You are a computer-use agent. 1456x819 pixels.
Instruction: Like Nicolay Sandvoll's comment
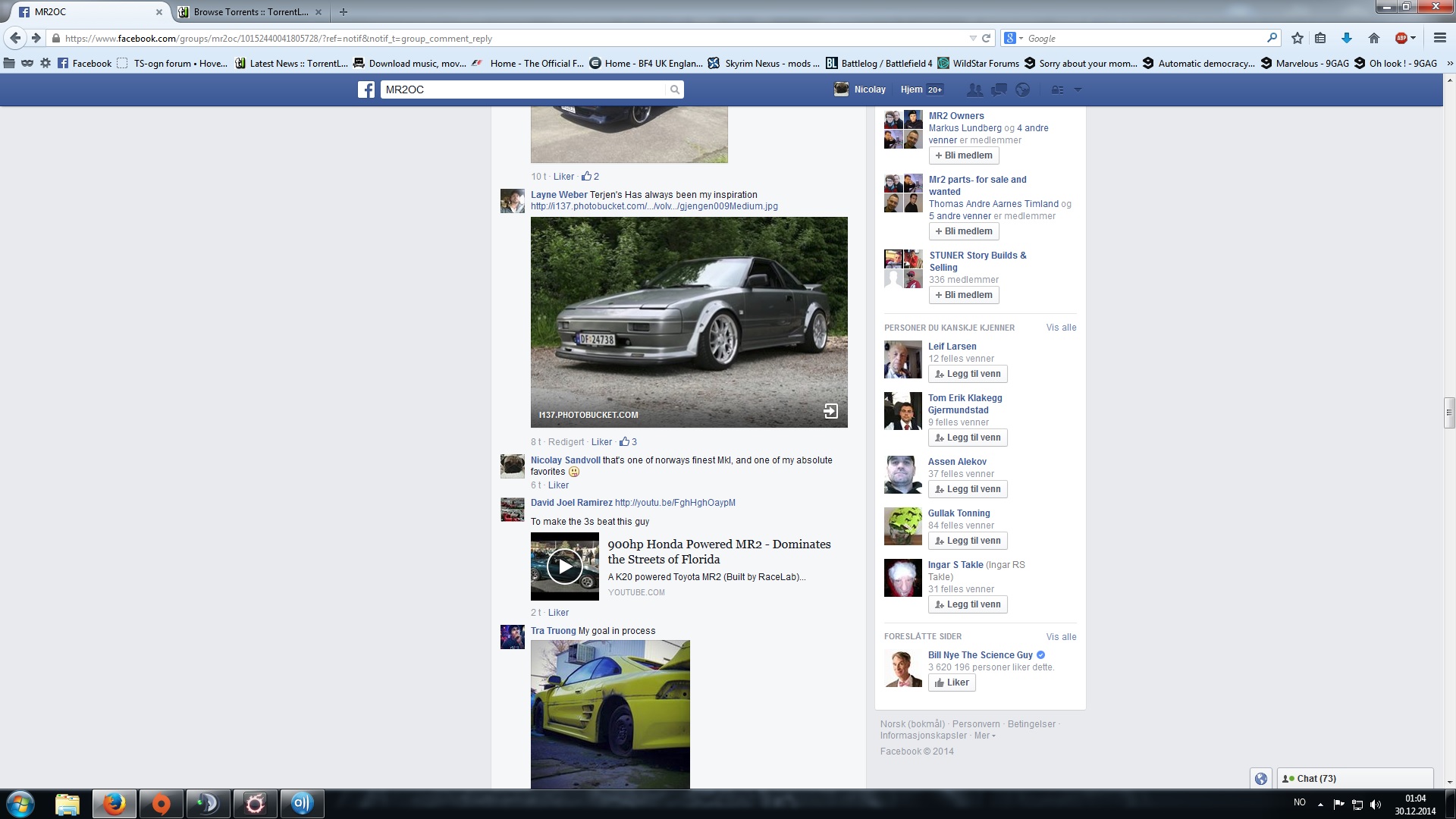558,485
